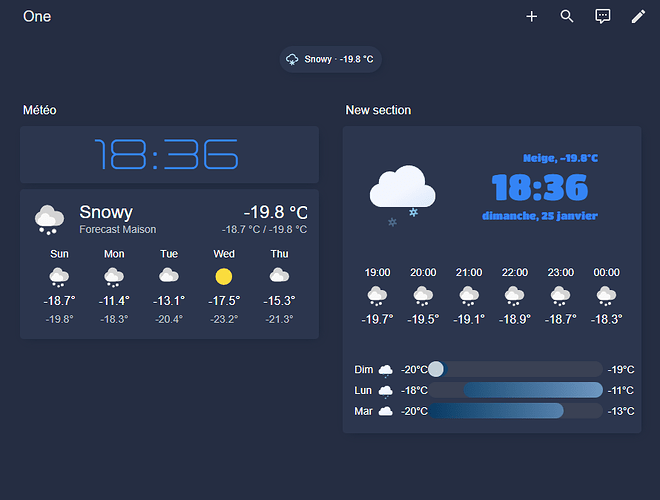Screen dimensions: 660x500
Task: Click the 21:00 hourly forecast time
Action: (x=469, y=272)
